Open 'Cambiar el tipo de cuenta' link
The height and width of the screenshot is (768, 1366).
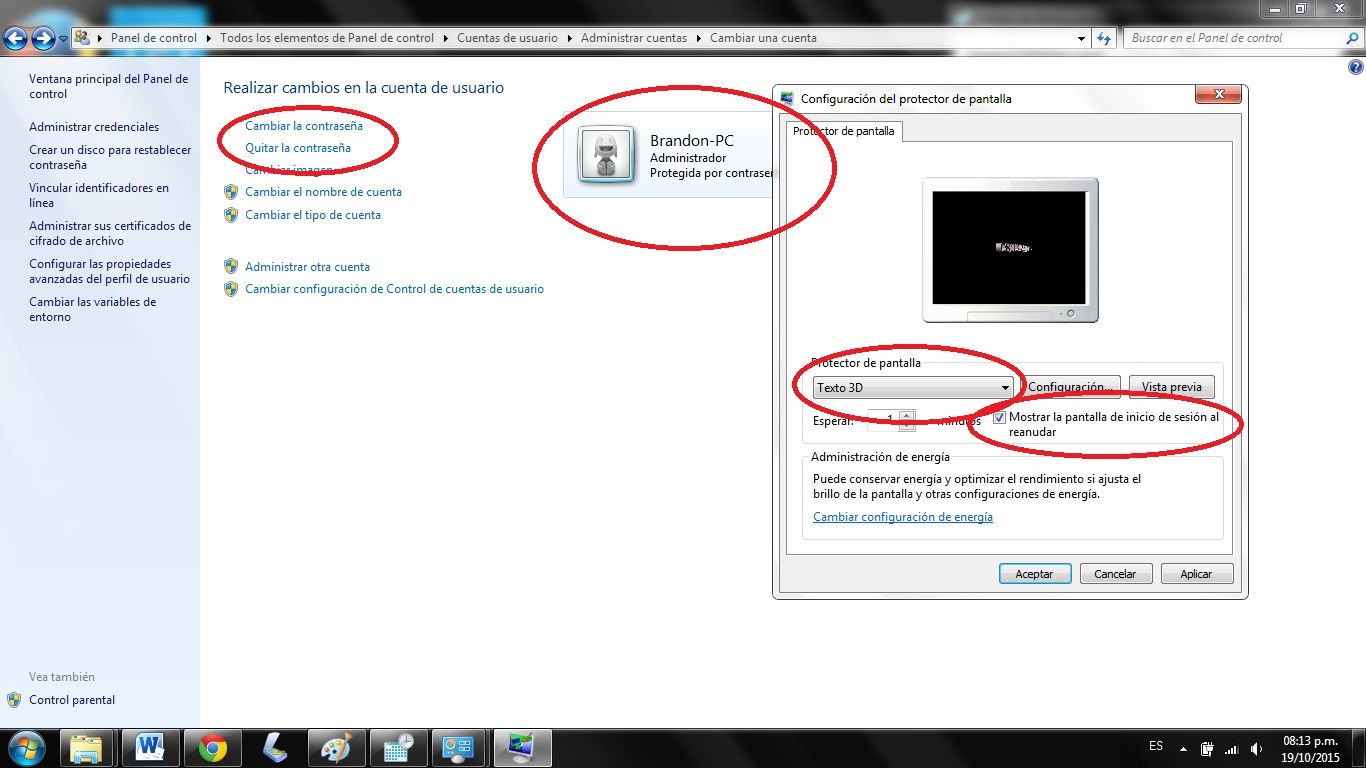[313, 215]
